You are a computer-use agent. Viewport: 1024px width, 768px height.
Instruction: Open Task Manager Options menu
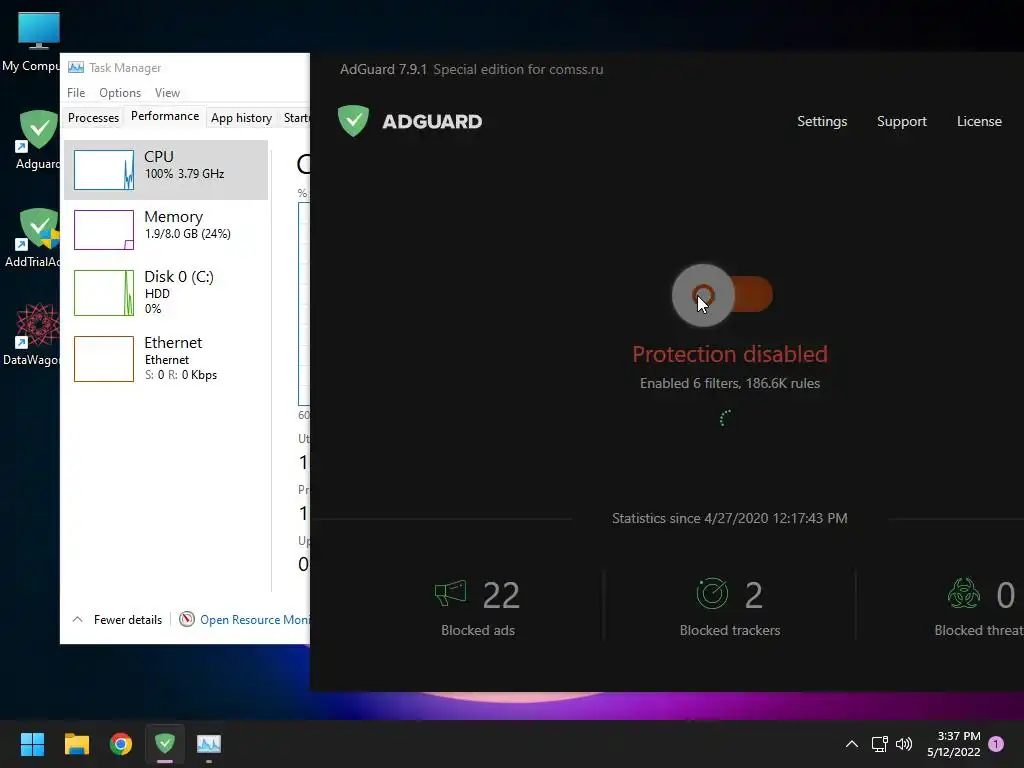click(120, 93)
